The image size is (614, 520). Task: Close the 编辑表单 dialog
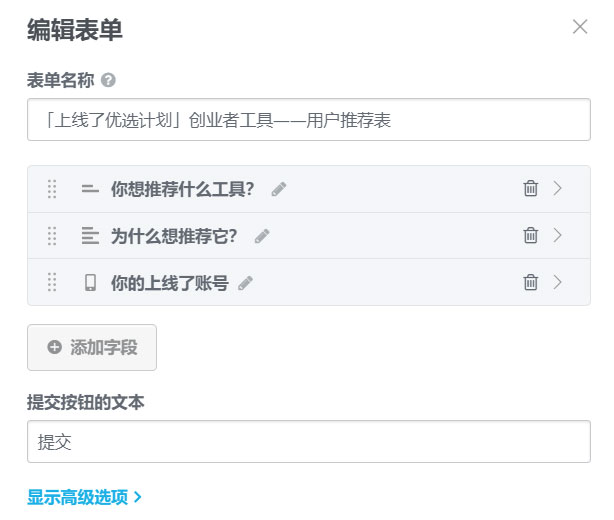[580, 27]
